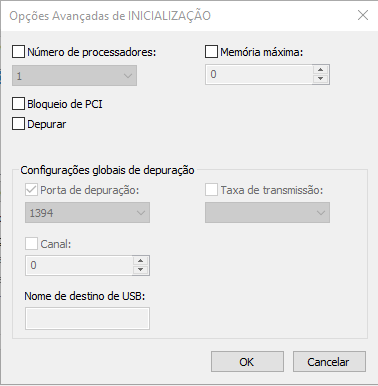Screen dimensions: 378x386
Task: Select the Canal number field
Action: click(79, 265)
